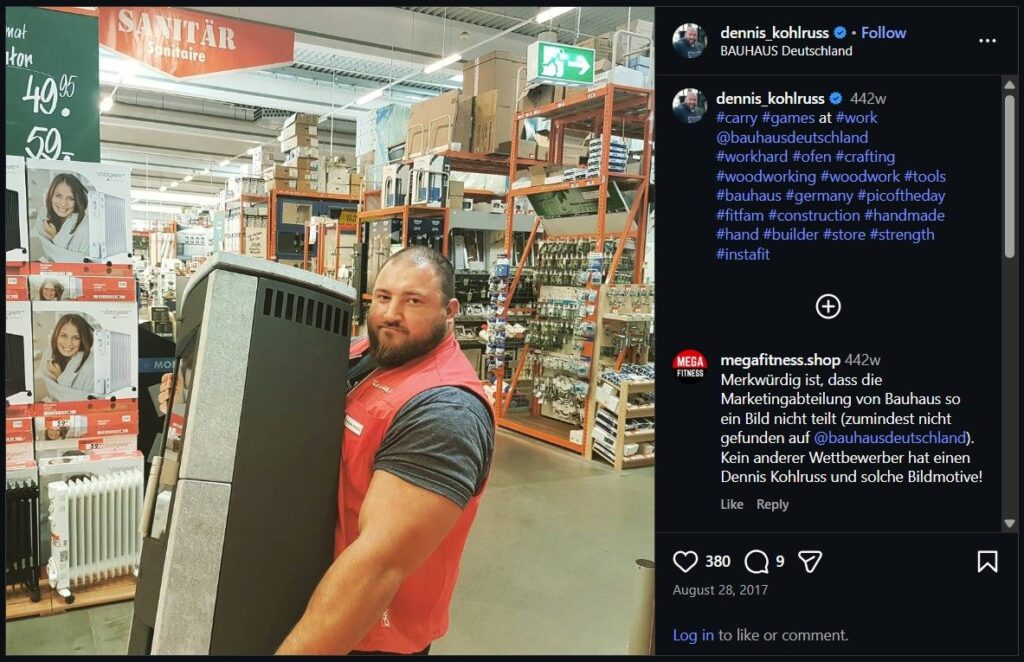Like the megafitness.shop comment
The image size is (1024, 662).
coord(731,504)
